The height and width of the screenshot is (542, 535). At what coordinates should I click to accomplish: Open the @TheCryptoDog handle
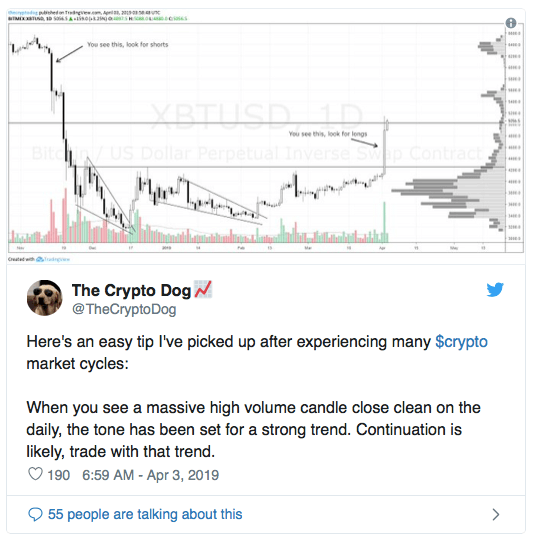[x=124, y=309]
